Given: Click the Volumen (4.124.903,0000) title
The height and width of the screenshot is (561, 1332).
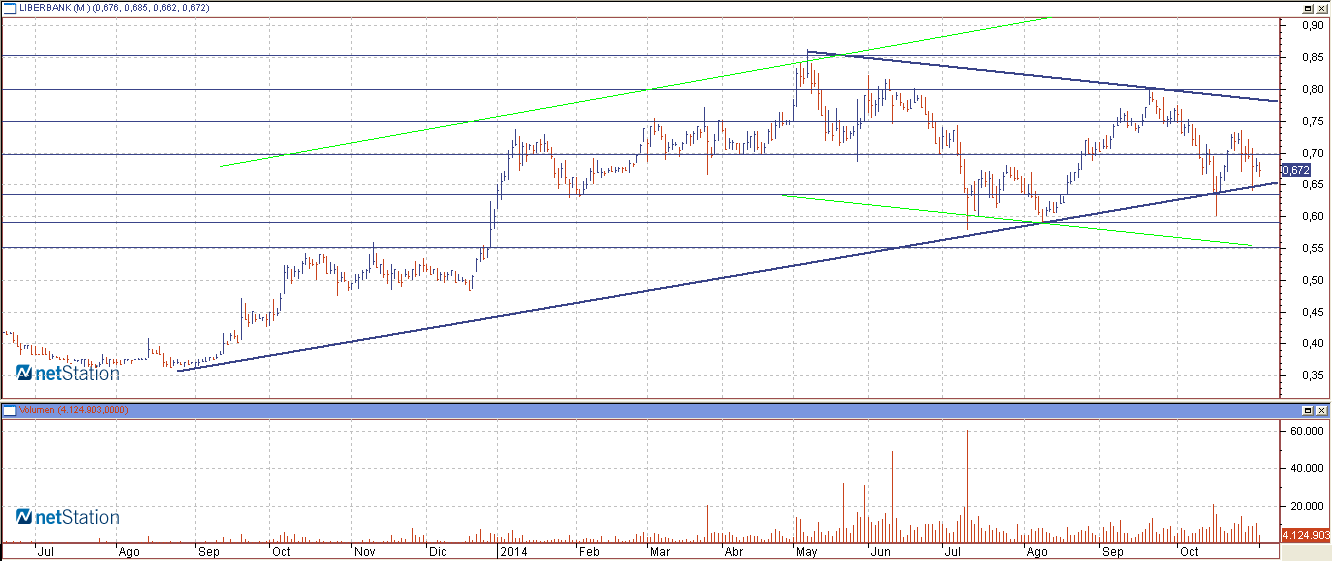Looking at the screenshot, I should 74,410.
